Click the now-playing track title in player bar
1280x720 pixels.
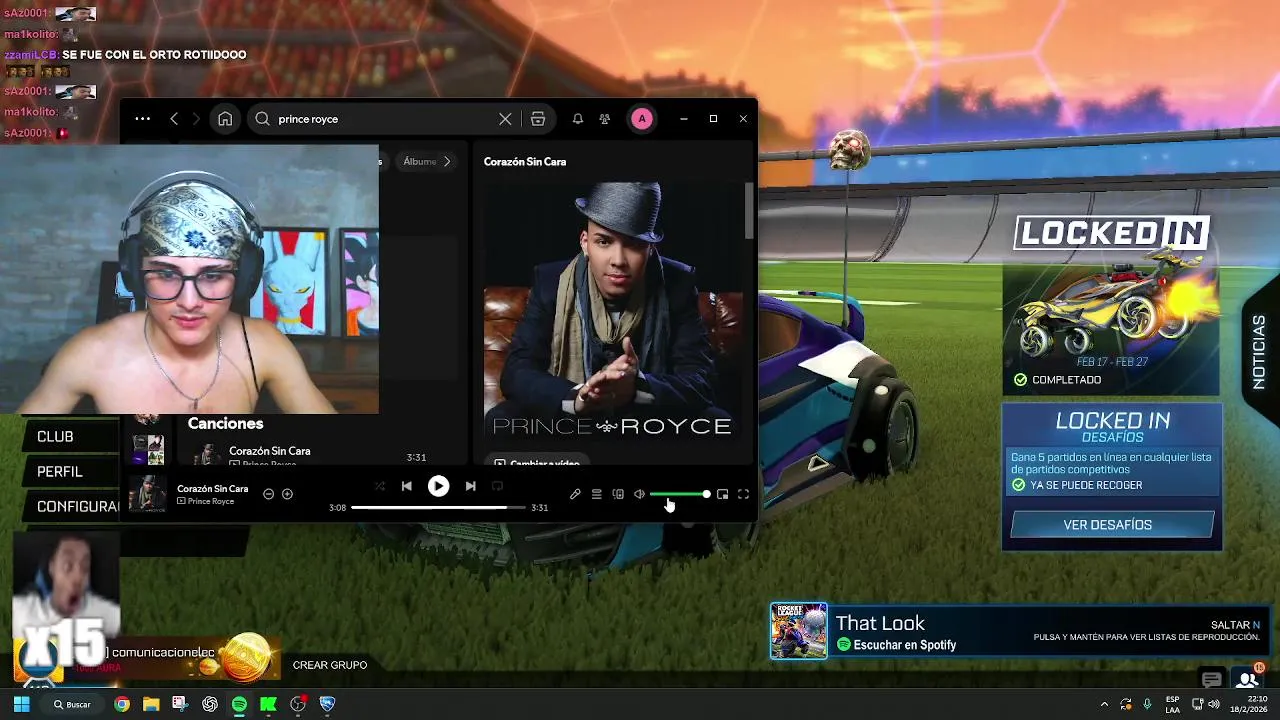click(x=213, y=489)
